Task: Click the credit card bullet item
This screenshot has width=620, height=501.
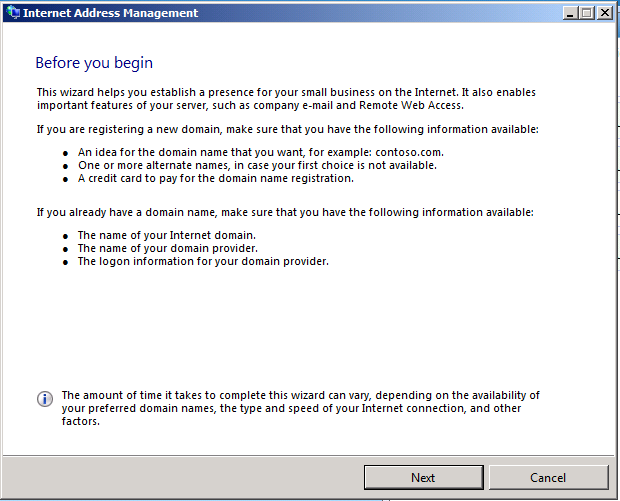Action: pyautogui.click(x=215, y=178)
